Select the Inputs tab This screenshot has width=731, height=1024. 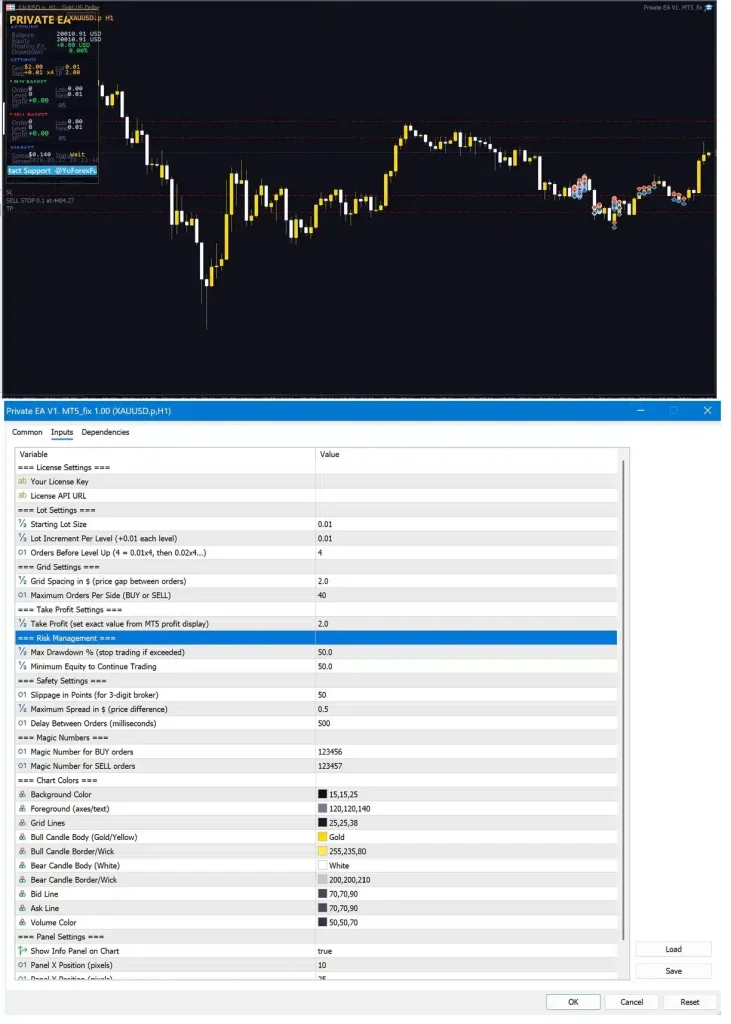pos(62,432)
